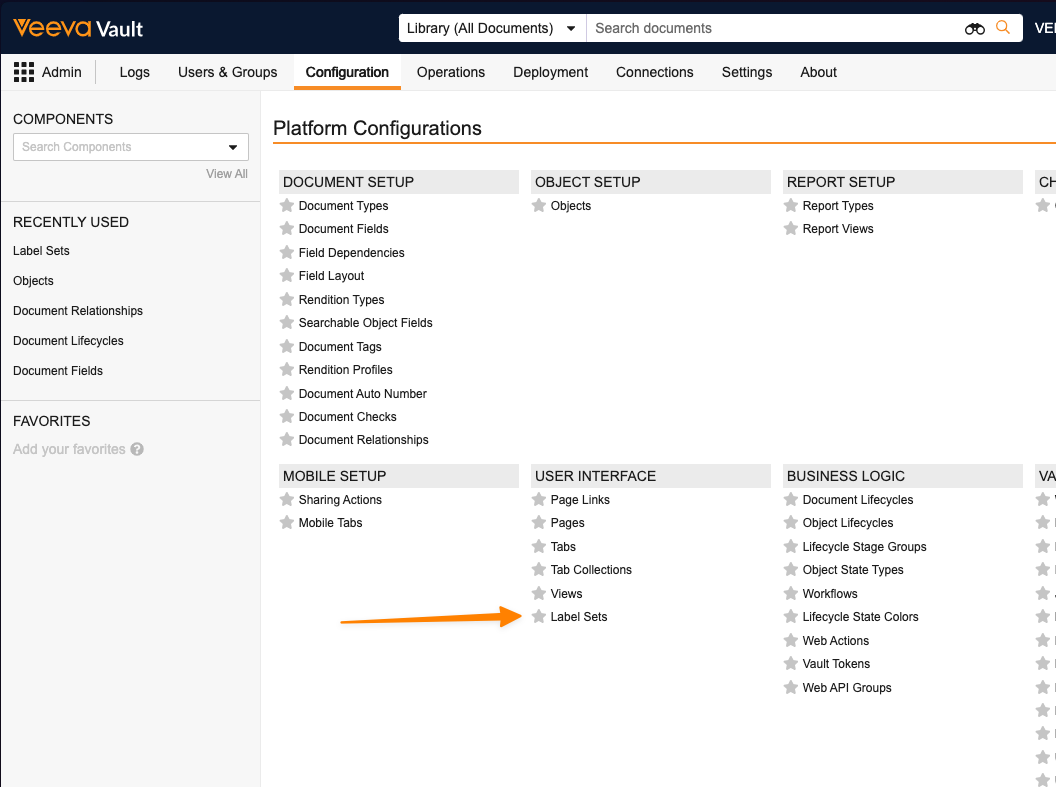Screen dimensions: 1056x787
Task: Open the app launcher grid icon
Action: coord(24,72)
